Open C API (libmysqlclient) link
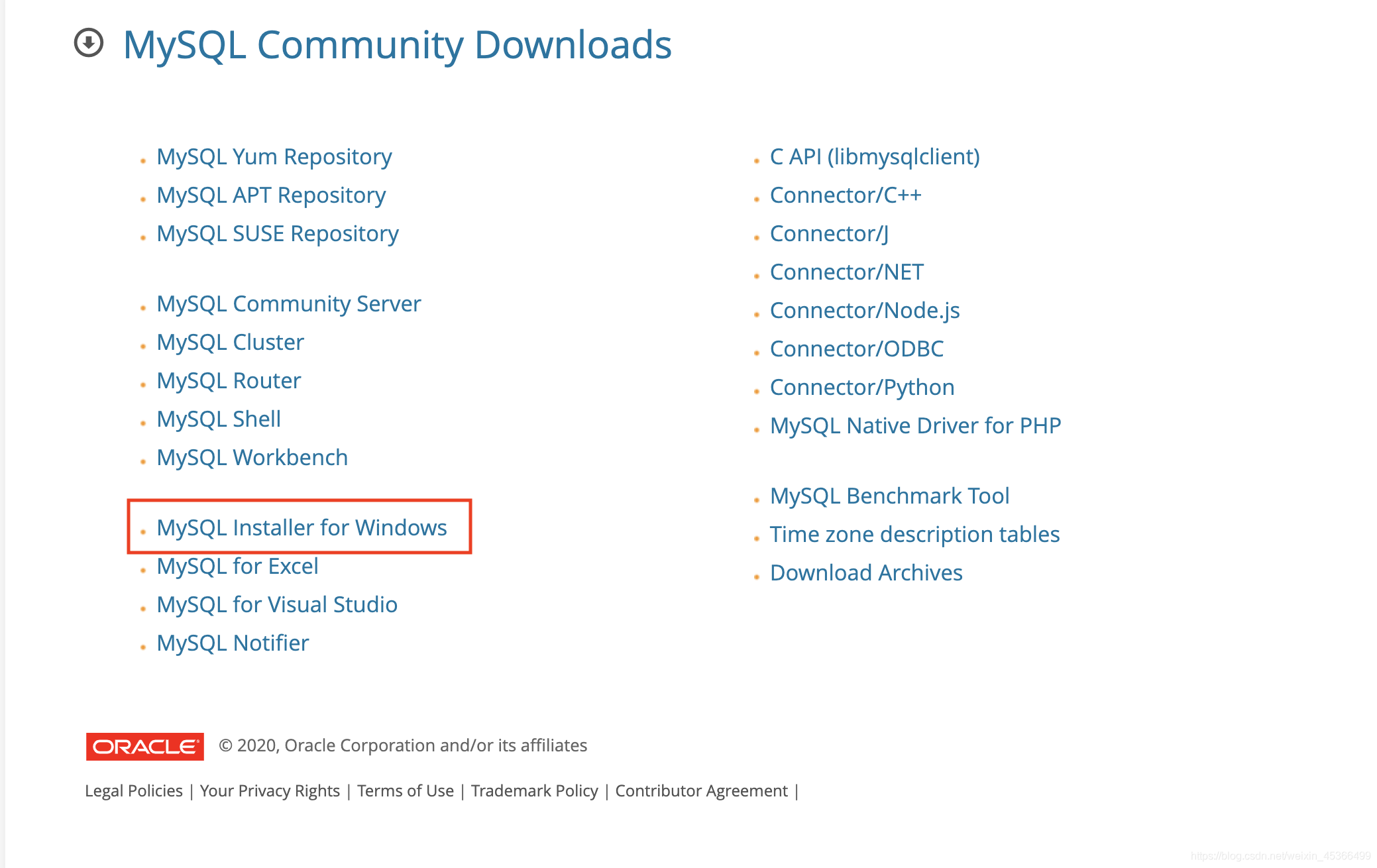The image size is (1377, 868). coord(875,157)
